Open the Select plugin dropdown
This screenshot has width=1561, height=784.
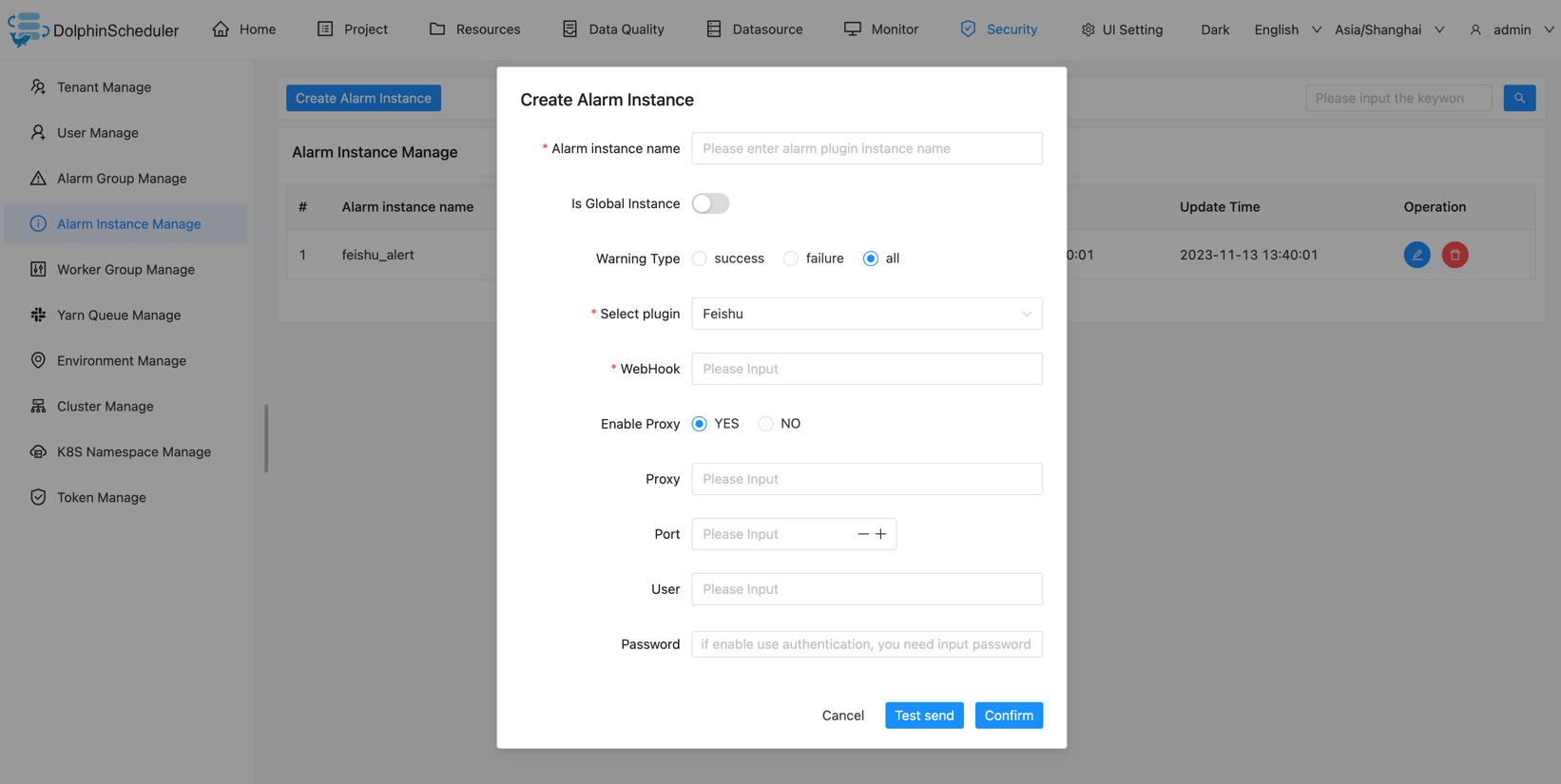[866, 314]
